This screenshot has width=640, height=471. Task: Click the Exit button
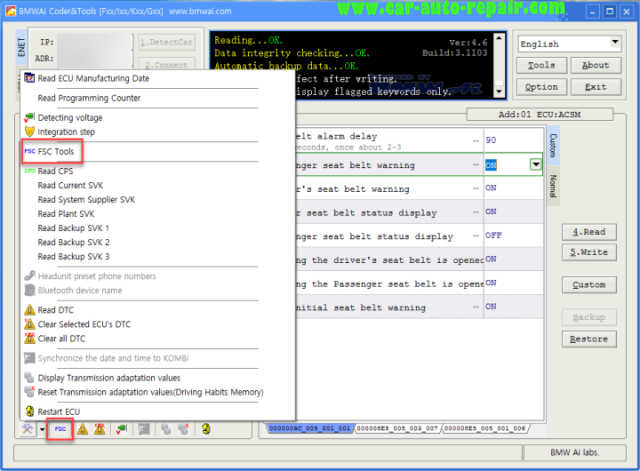pyautogui.click(x=596, y=87)
